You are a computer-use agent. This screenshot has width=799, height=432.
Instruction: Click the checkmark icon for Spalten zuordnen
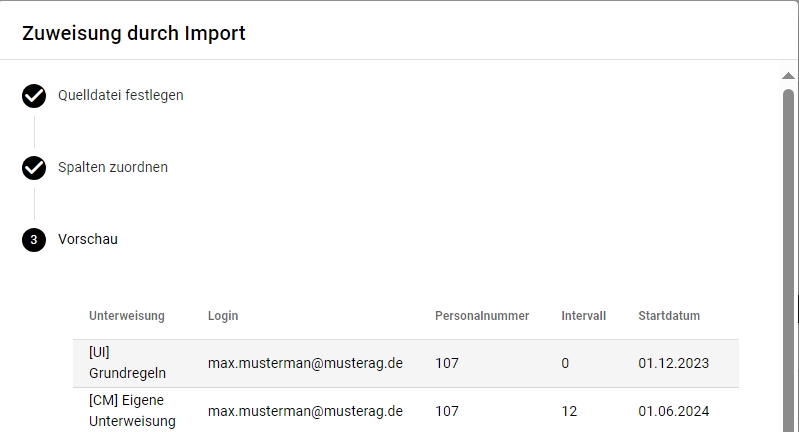(x=34, y=168)
